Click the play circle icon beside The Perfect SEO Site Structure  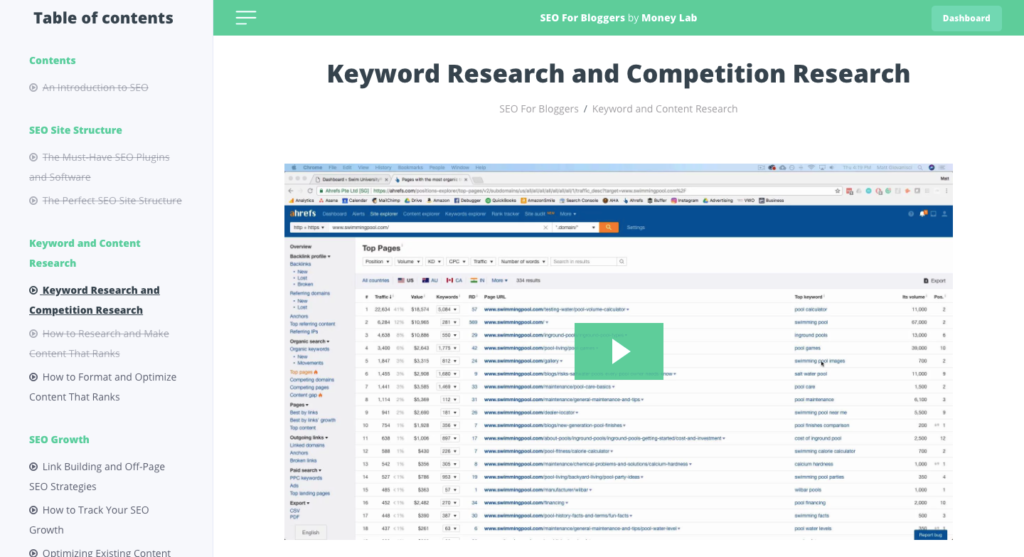click(33, 200)
